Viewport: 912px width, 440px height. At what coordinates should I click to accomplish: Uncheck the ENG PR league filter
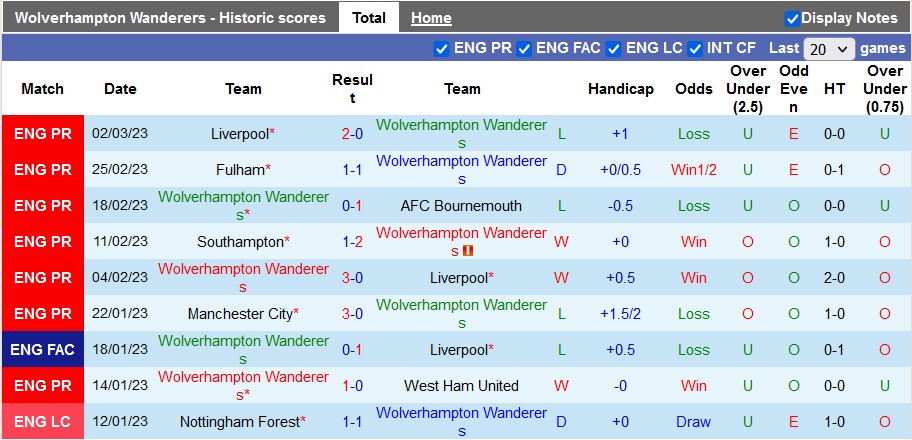pos(442,48)
